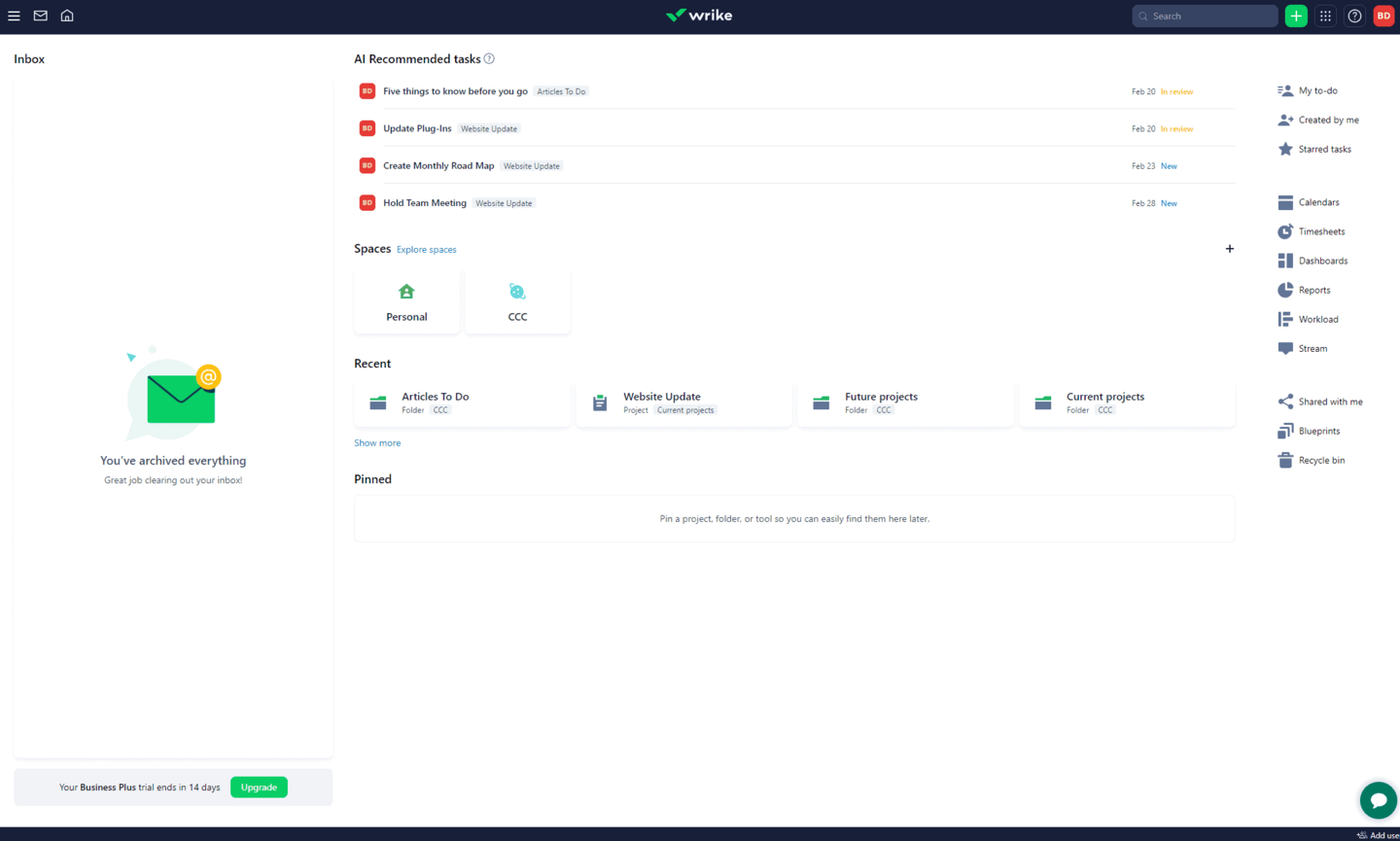Click BD avatar on Create Monthly Road Map
The image size is (1400, 841).
(x=367, y=165)
